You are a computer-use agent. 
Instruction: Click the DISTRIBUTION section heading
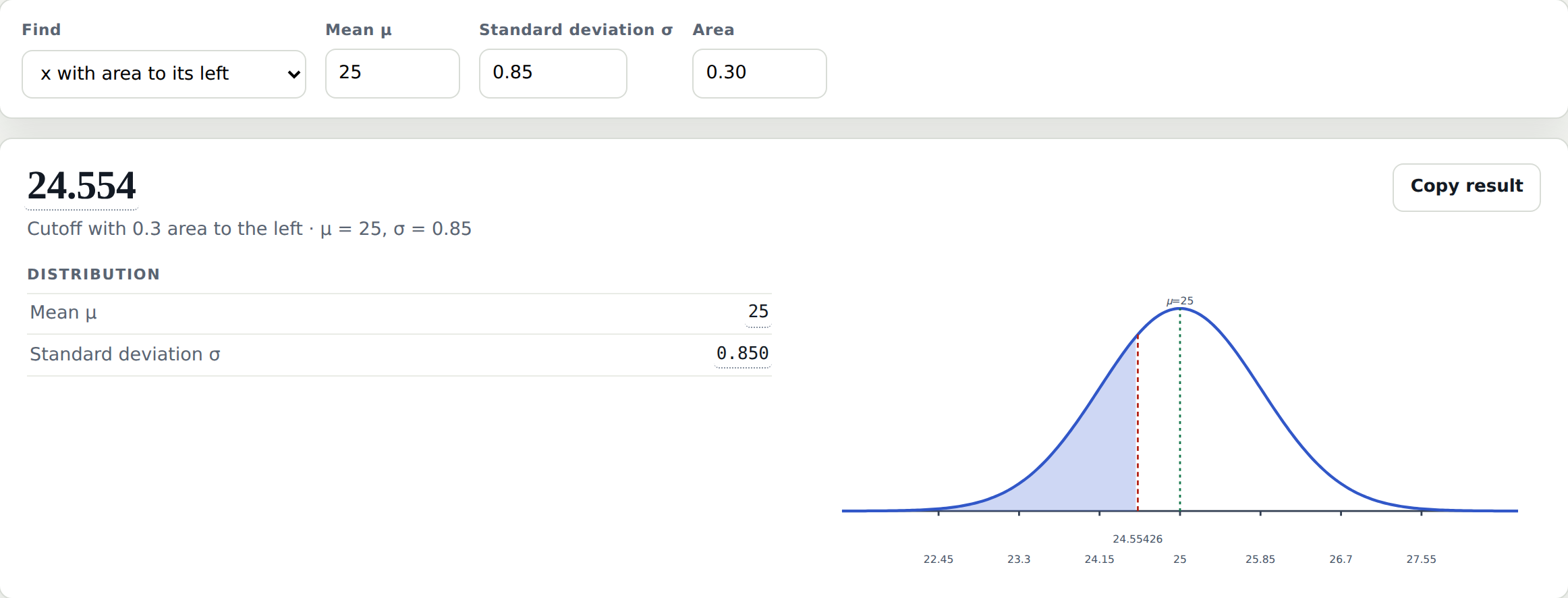(x=94, y=275)
